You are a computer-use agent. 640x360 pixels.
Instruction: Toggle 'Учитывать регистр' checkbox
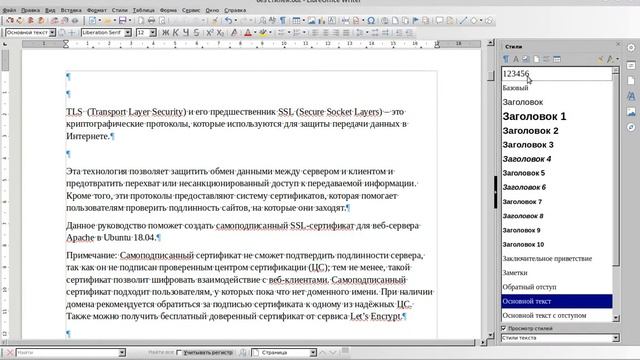tap(179, 352)
